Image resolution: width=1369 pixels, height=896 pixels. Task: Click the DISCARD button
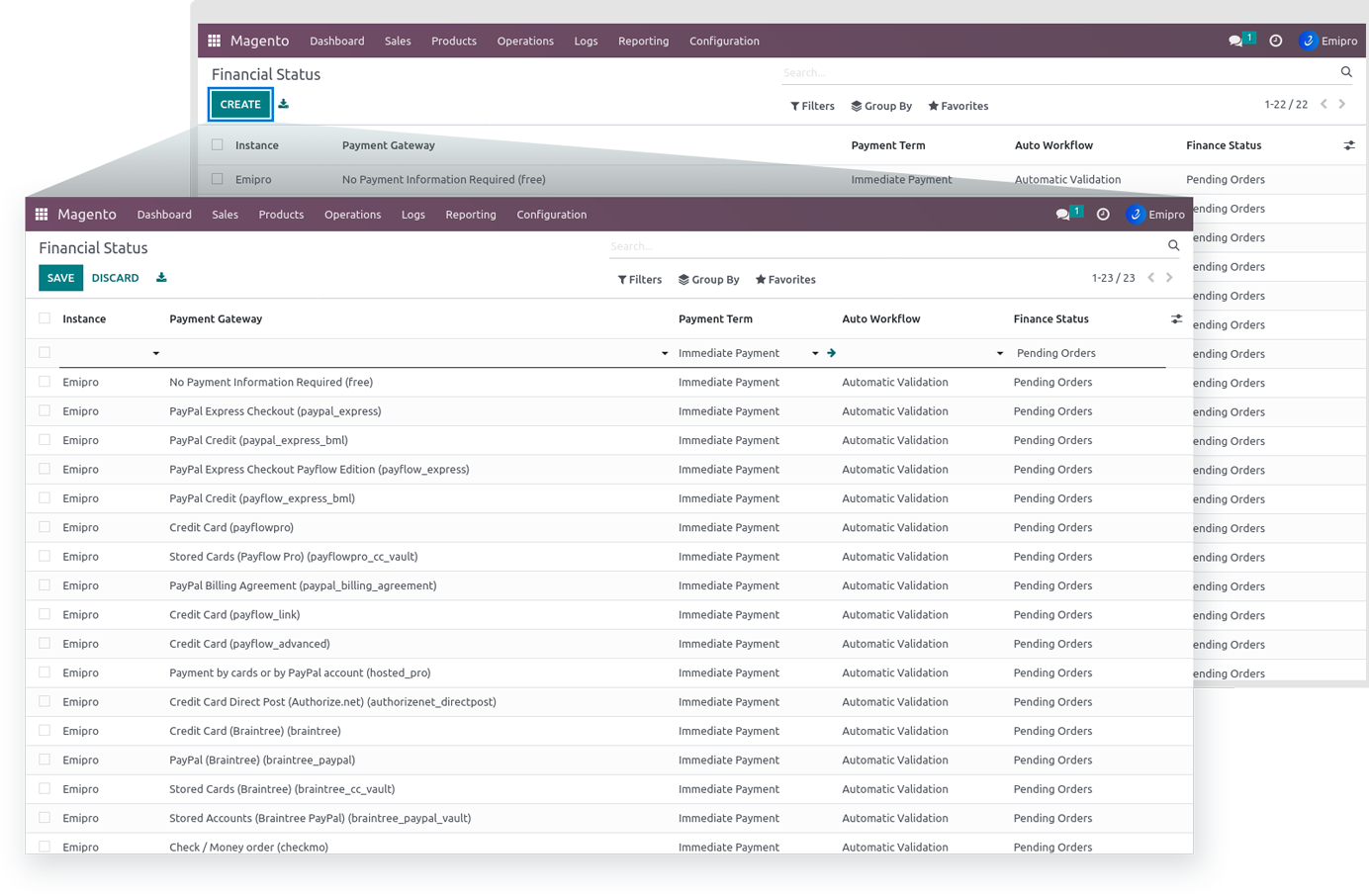115,278
